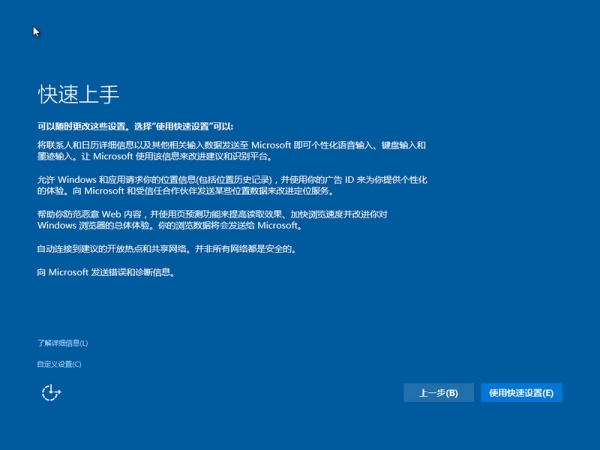Click the paragraph starting 允许 Windows 和应用
This screenshot has width=600, height=450.
coord(232,185)
